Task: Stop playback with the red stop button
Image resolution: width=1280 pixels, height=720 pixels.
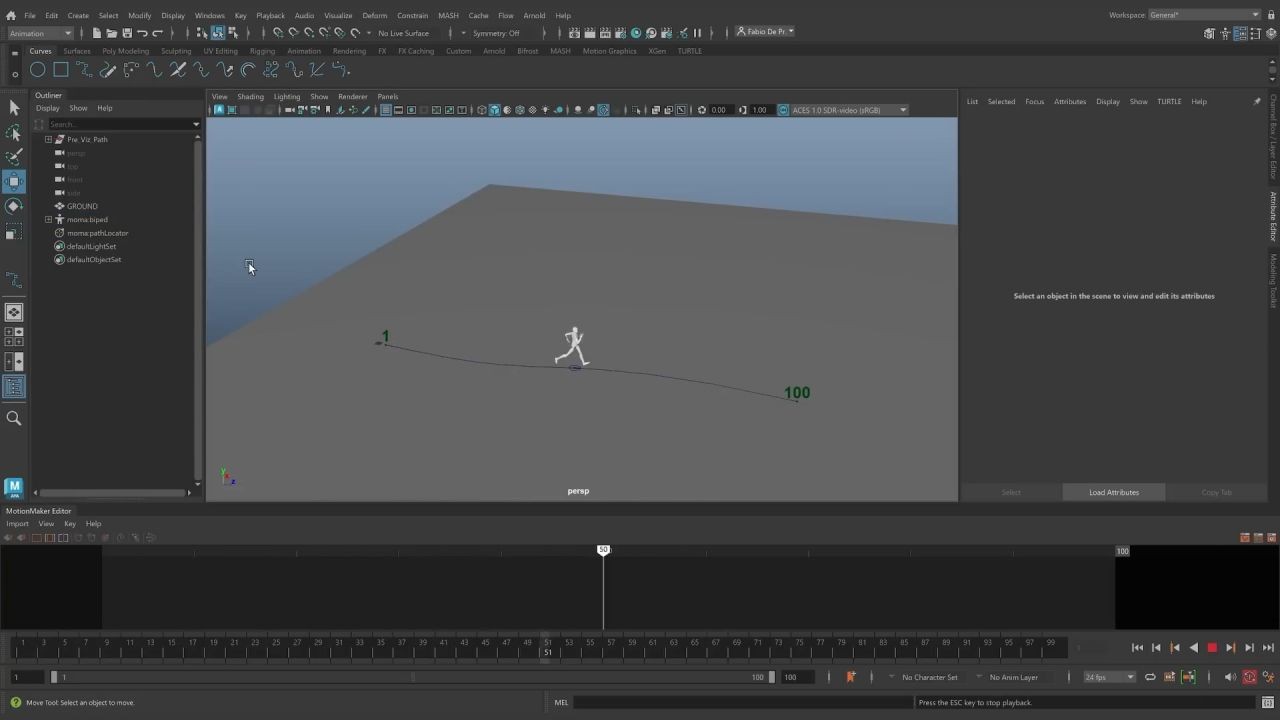Action: tap(1212, 648)
